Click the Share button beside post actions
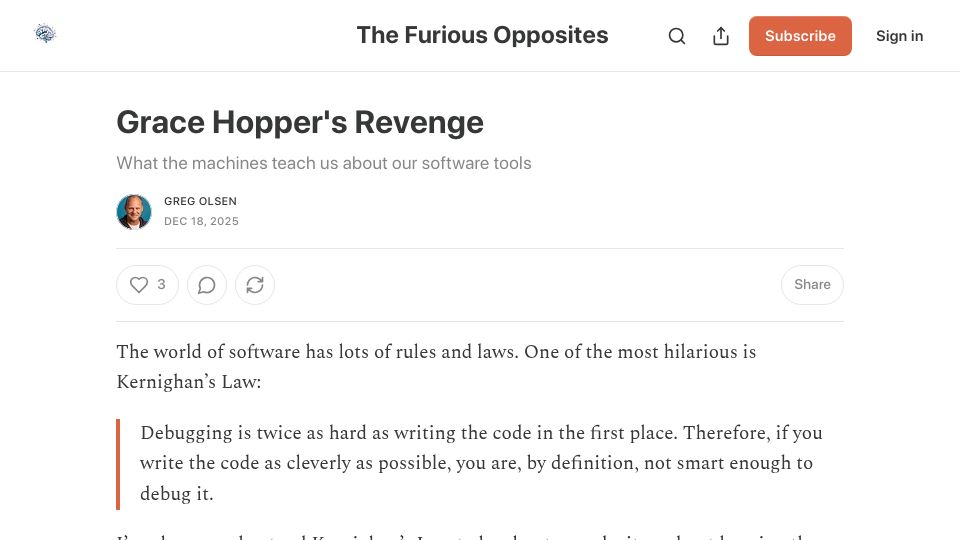The width and height of the screenshot is (960, 540). tap(812, 285)
